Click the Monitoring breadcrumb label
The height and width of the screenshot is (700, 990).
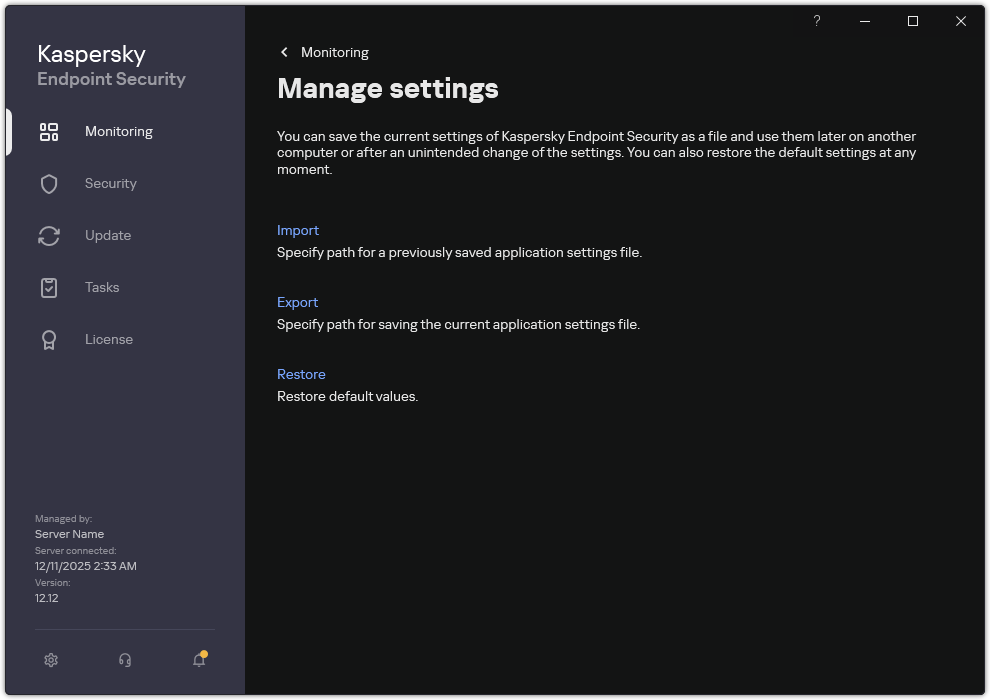point(335,52)
